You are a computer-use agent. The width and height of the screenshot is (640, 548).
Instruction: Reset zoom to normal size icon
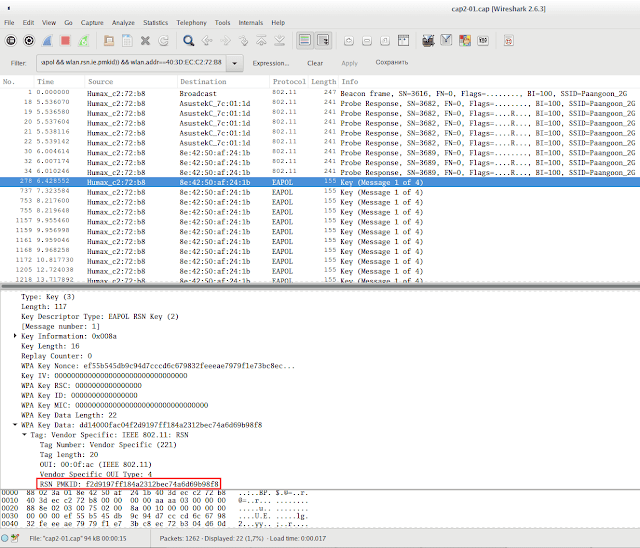[x=385, y=40]
